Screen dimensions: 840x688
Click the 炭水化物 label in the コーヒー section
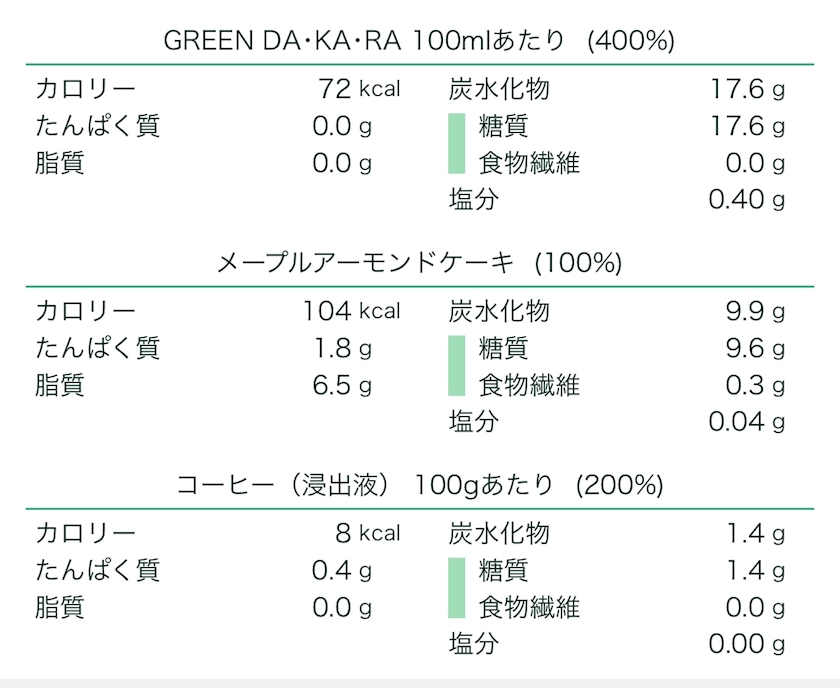click(x=499, y=533)
